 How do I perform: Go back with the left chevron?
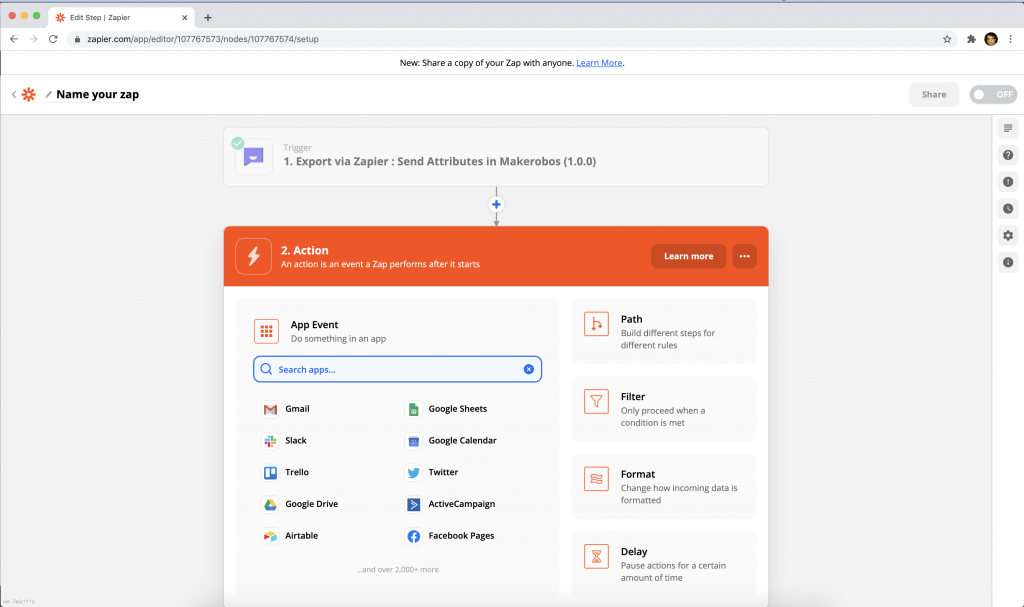tap(14, 95)
